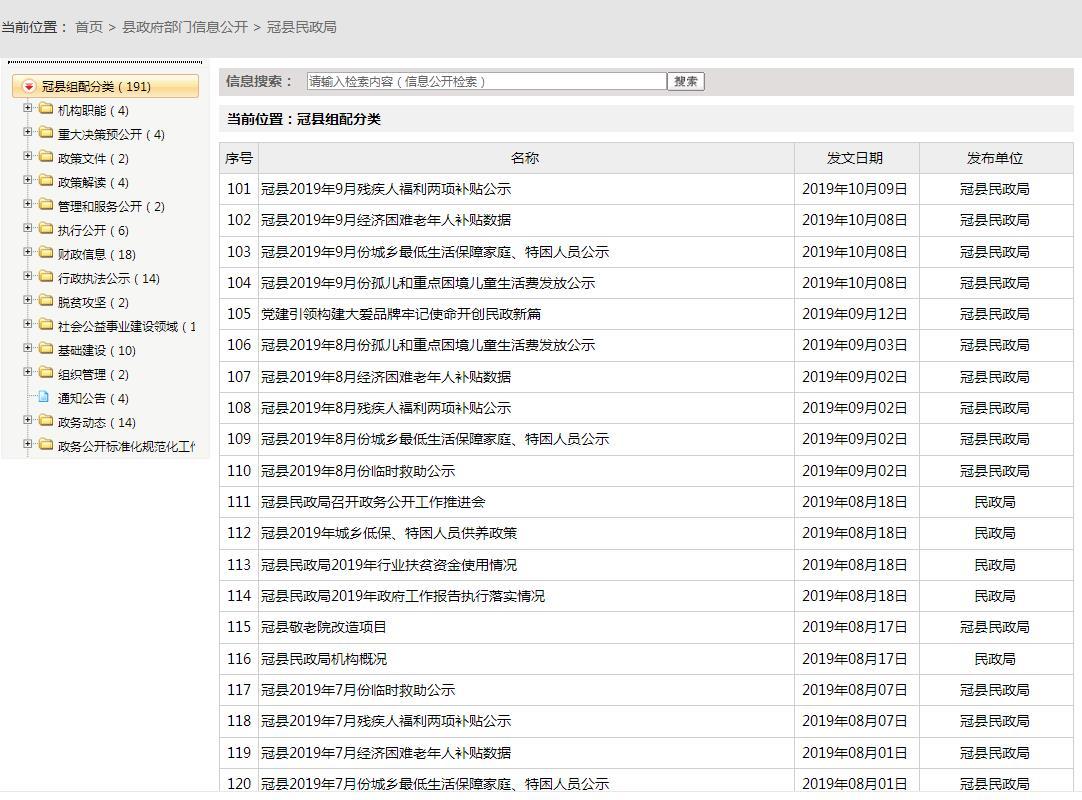Open the 行政执法公示 (14) category
Image resolution: width=1082 pixels, height=800 pixels.
[x=109, y=279]
